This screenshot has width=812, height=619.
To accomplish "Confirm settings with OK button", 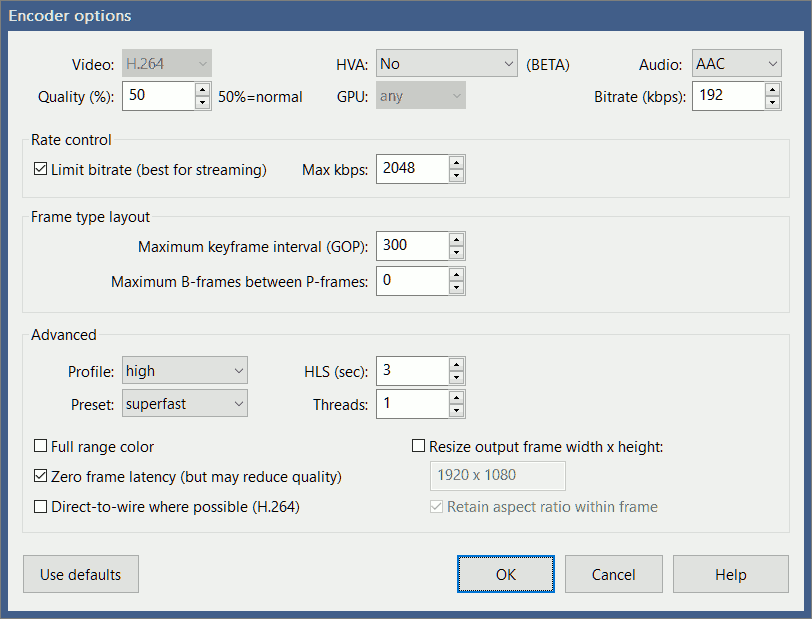I will coord(506,575).
